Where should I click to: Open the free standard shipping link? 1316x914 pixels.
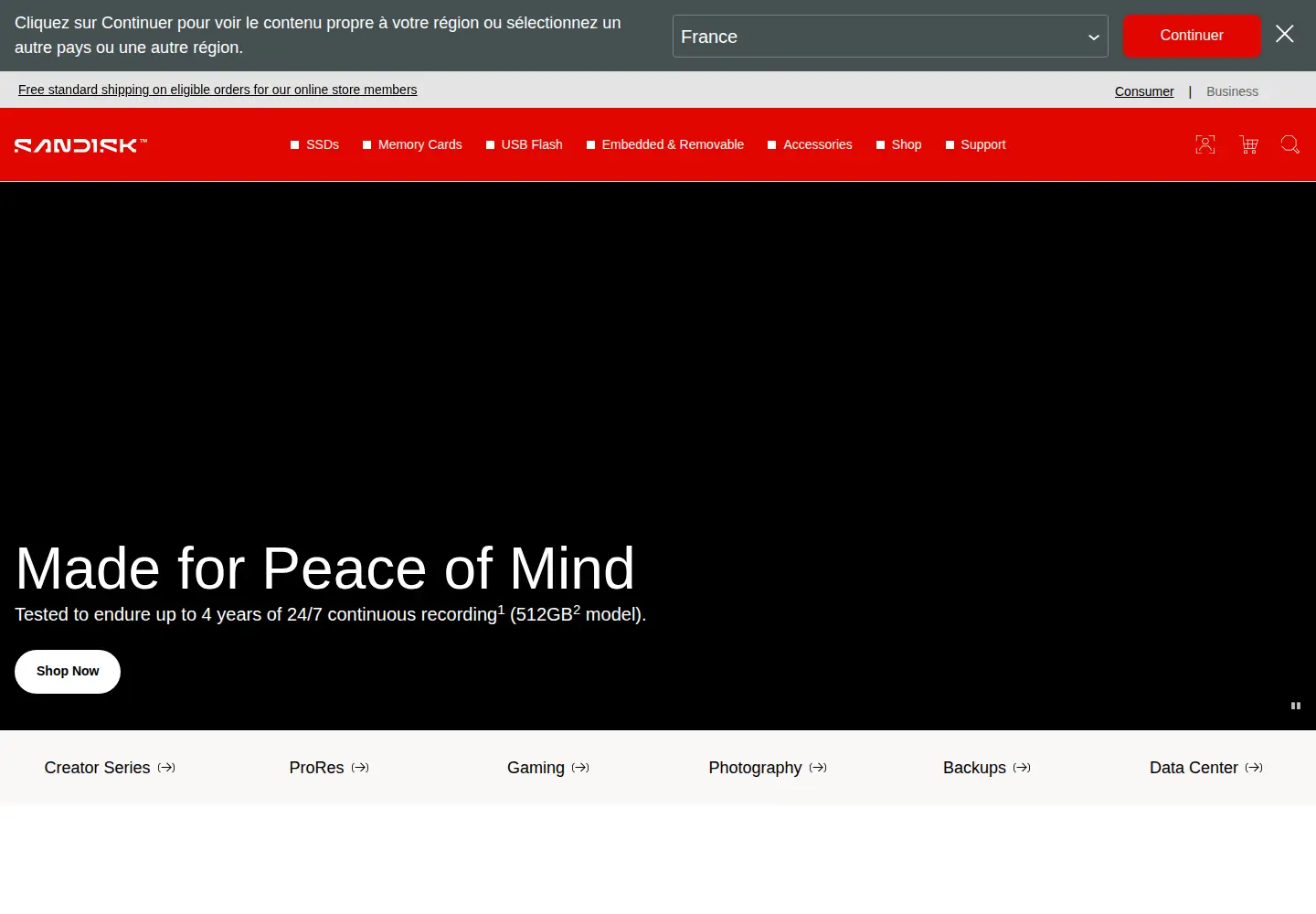click(x=218, y=90)
